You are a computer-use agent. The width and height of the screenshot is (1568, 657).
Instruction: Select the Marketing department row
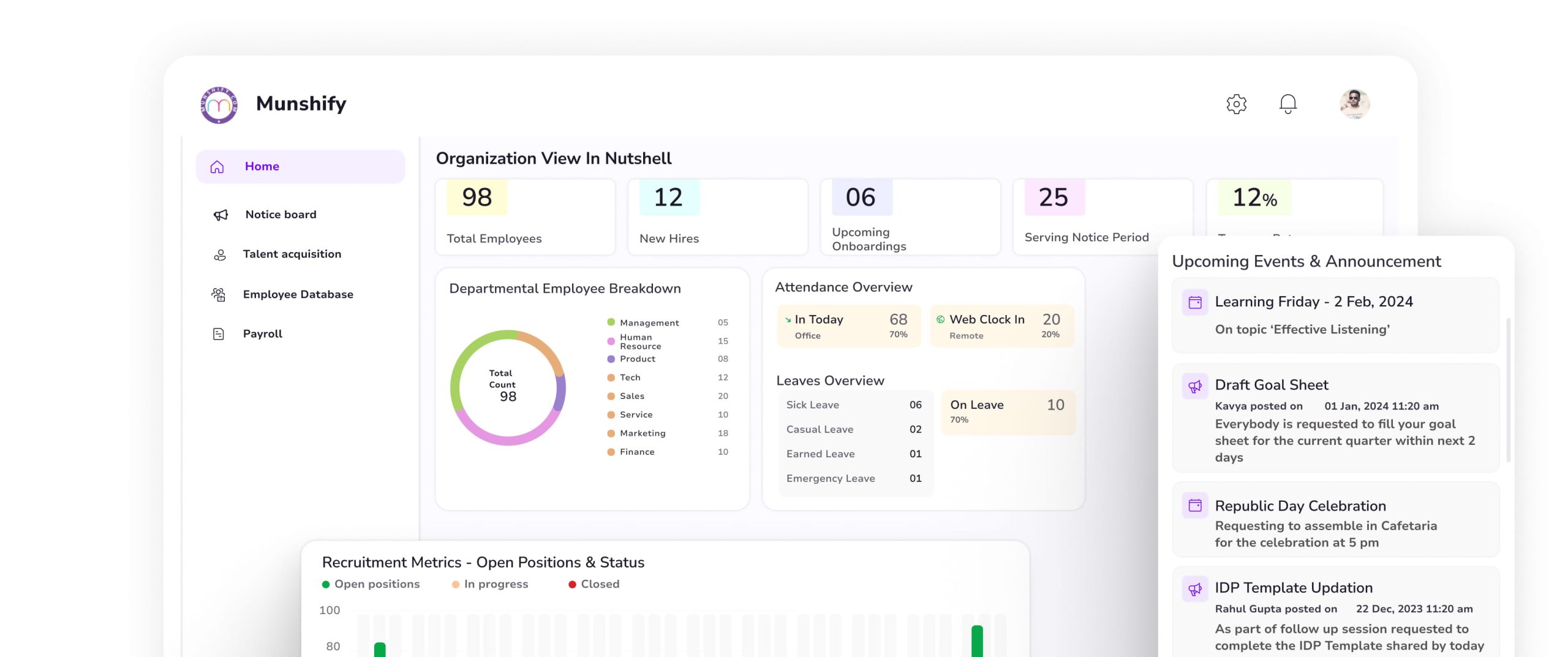point(668,433)
